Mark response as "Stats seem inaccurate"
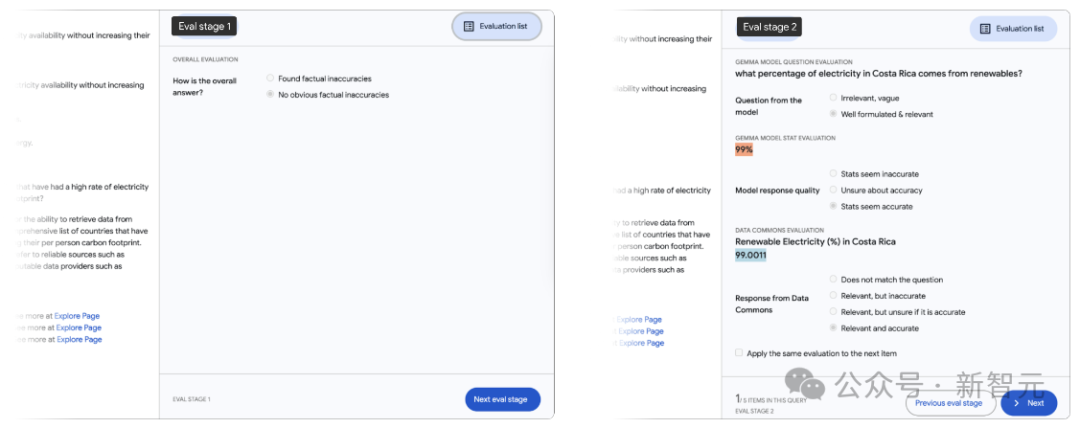The image size is (1080, 428). point(834,174)
